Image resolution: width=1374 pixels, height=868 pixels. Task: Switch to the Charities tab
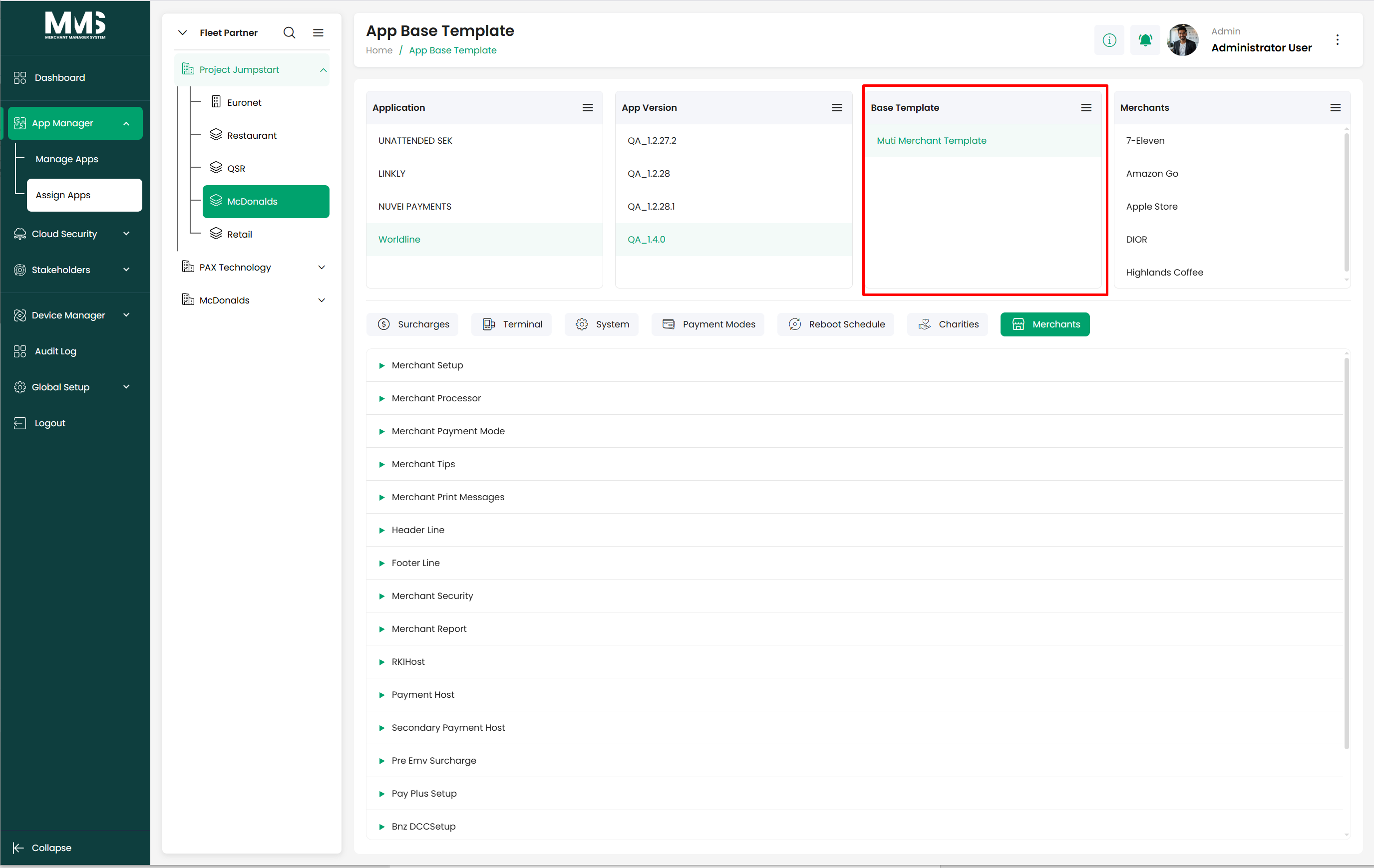948,324
